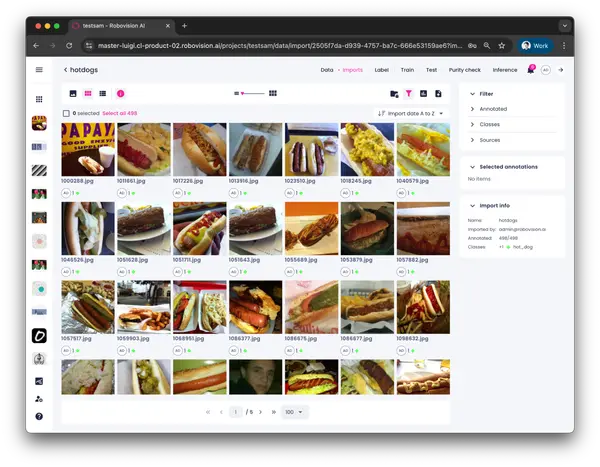Go to the Data tab
The width and height of the screenshot is (600, 467).
[327, 70]
